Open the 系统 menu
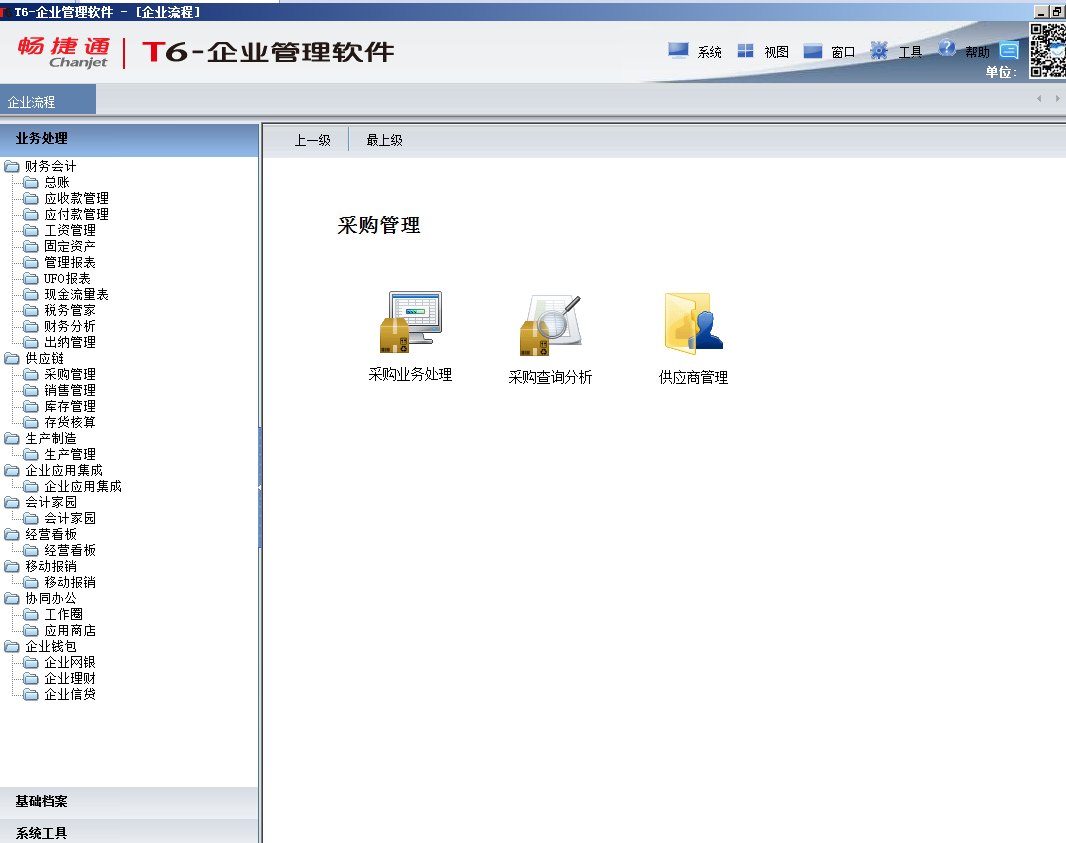This screenshot has width=1066, height=843. [x=695, y=52]
